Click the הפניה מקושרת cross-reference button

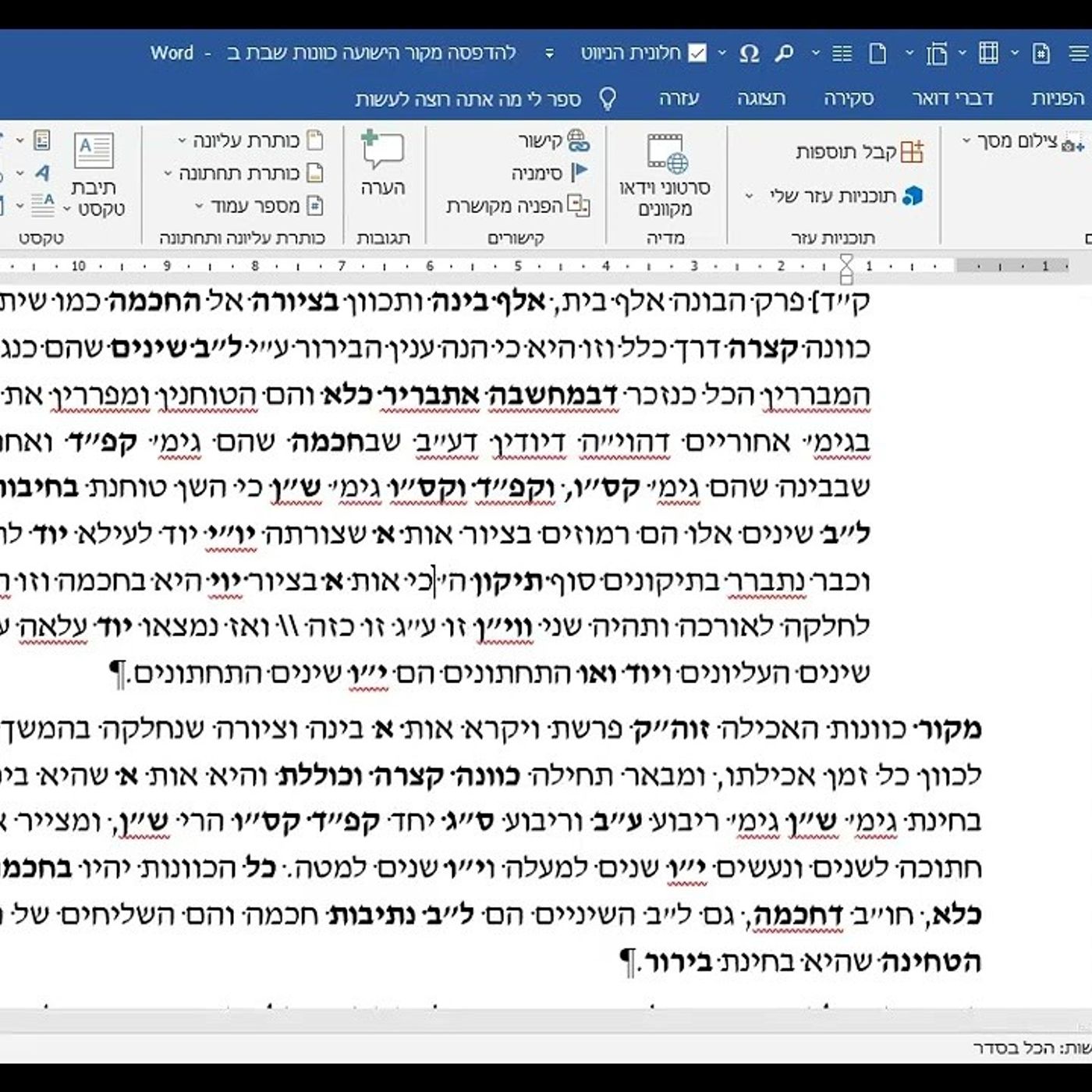tap(518, 205)
